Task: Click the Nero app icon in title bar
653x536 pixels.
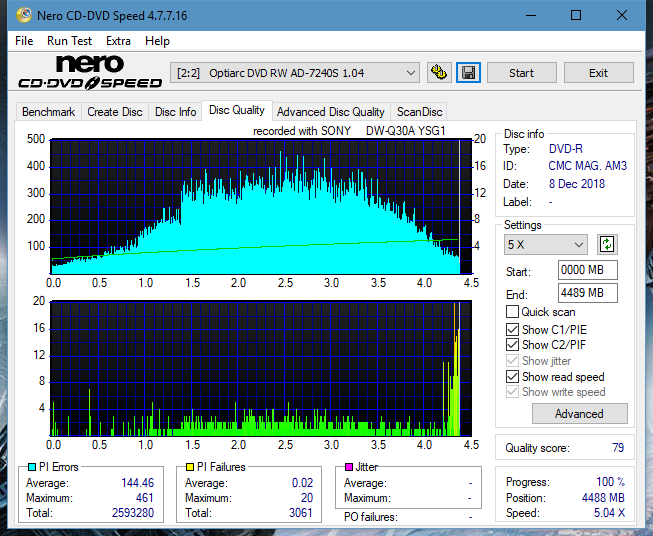Action: (24, 15)
